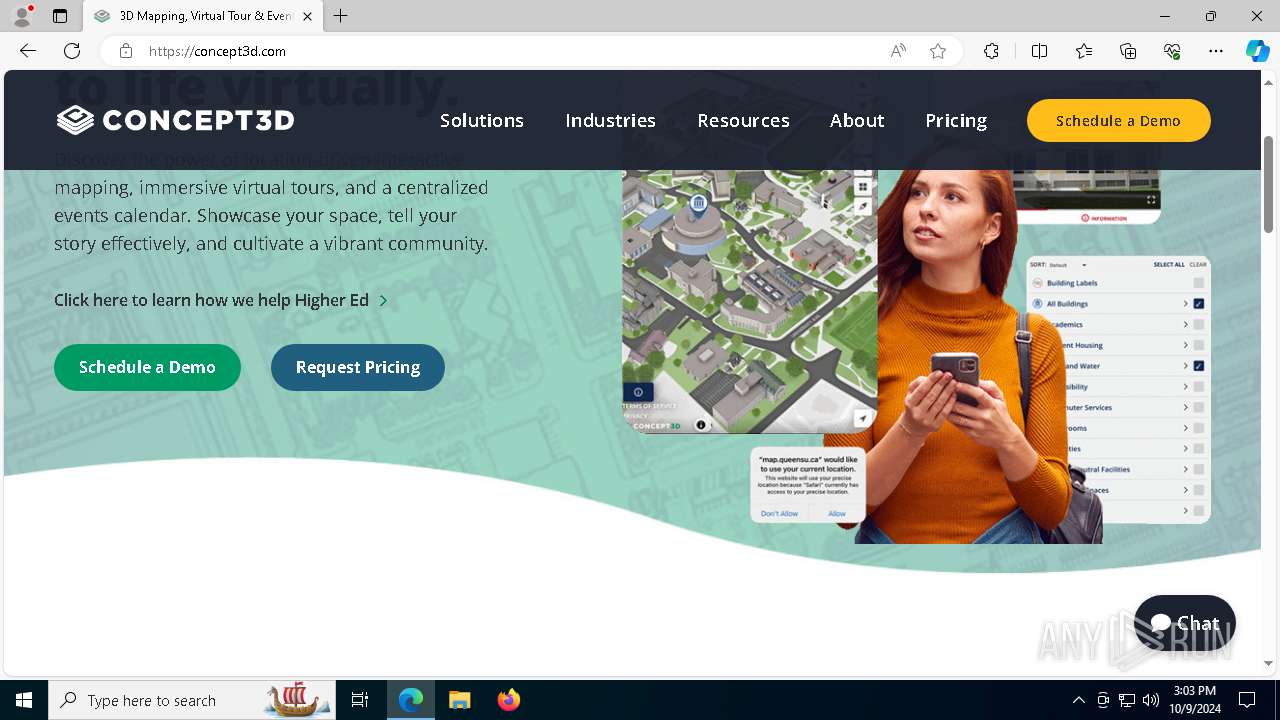Viewport: 1280px width, 720px height.
Task: Open File Explorer from taskbar
Action: click(x=459, y=700)
